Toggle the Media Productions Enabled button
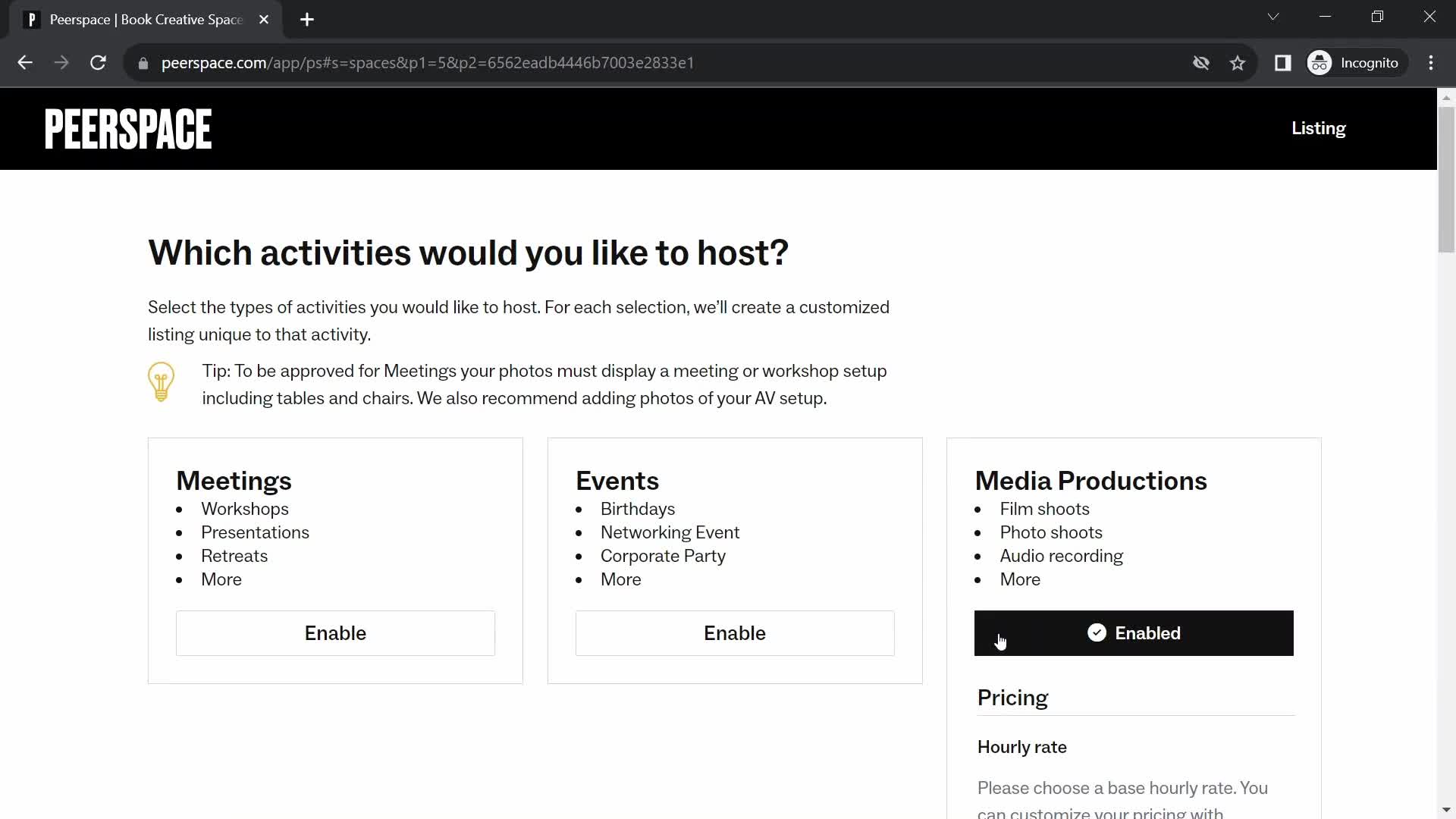The width and height of the screenshot is (1456, 819). (1134, 633)
